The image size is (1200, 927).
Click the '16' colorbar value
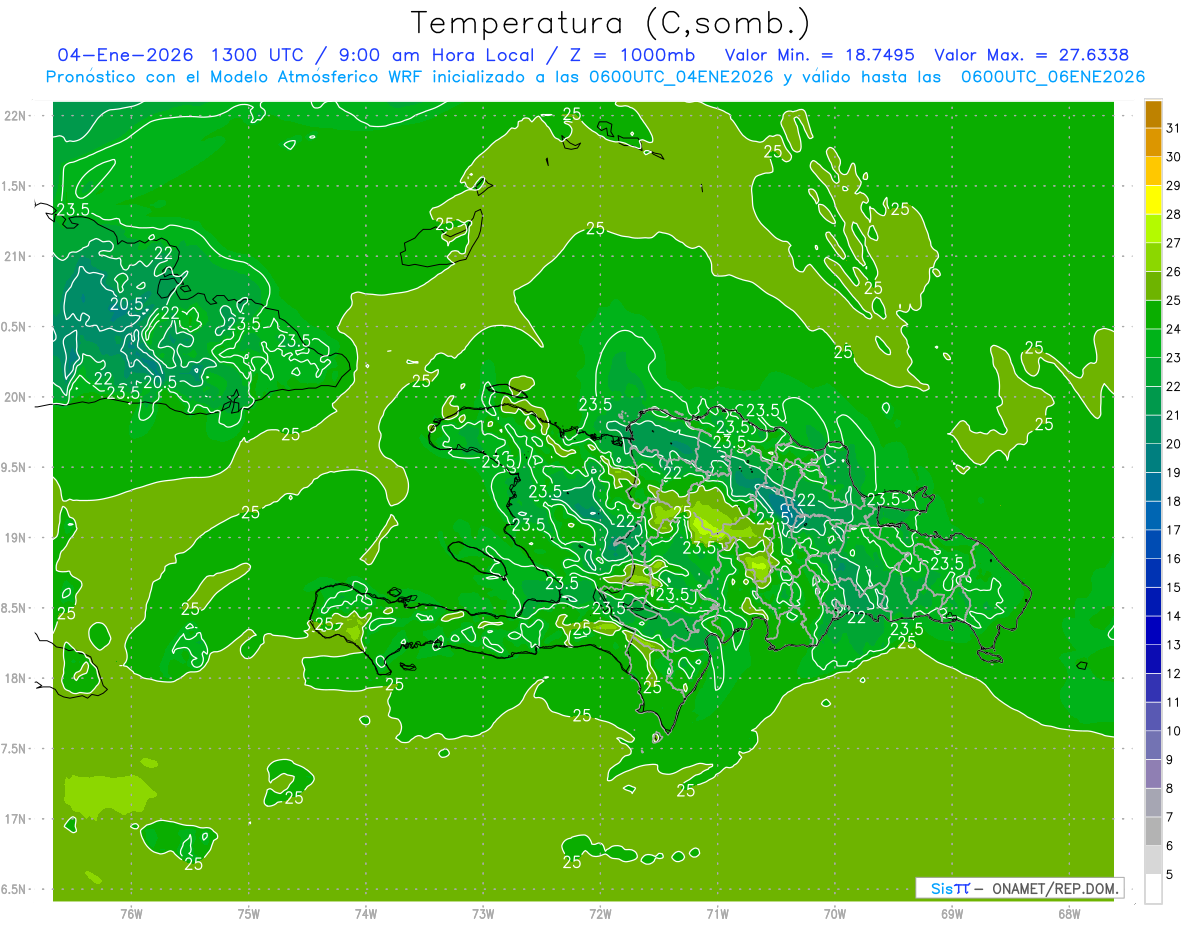(x=1174, y=559)
